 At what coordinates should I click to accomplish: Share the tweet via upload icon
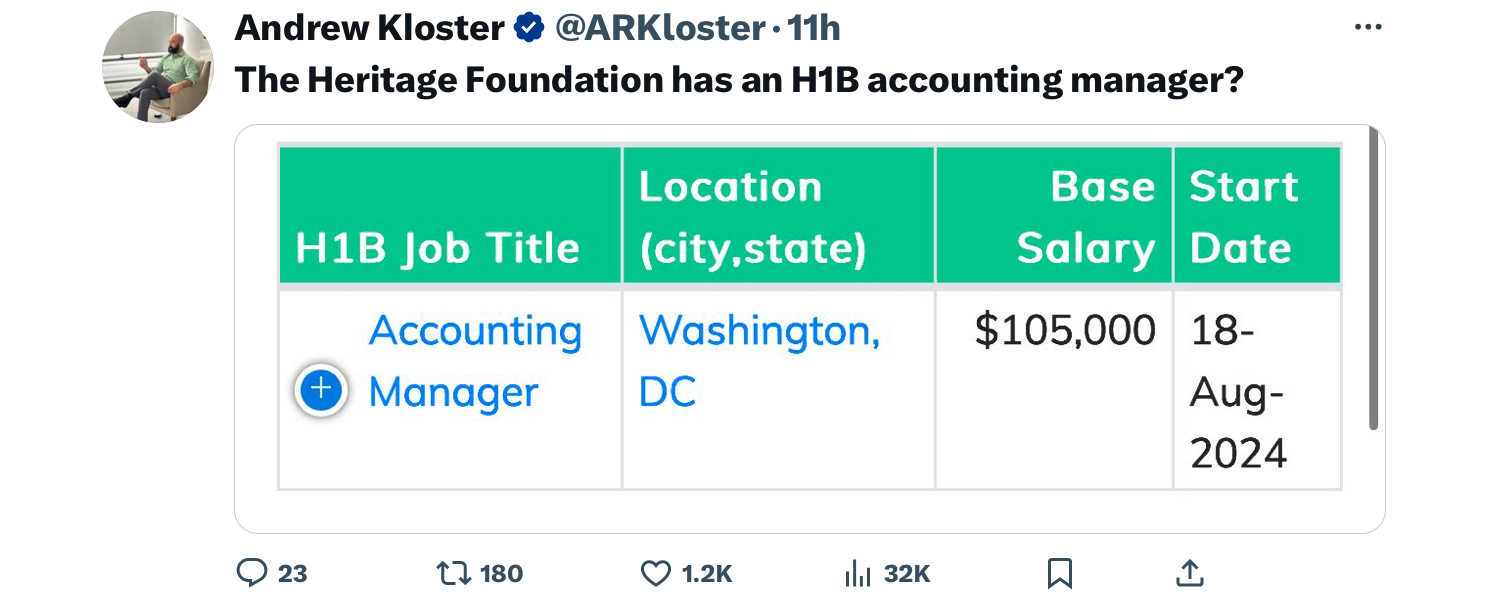pos(1189,573)
